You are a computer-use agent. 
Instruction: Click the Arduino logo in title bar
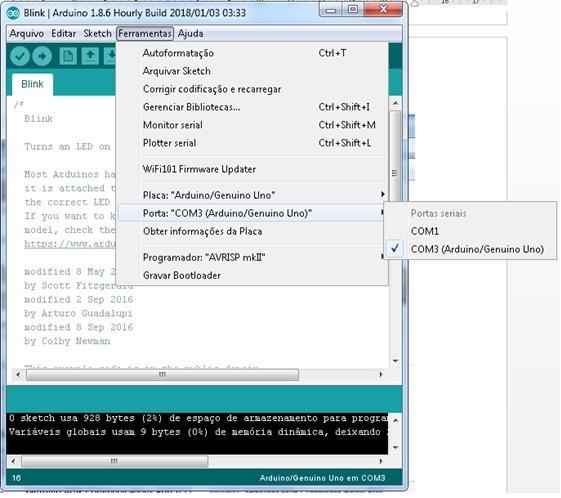click(13, 13)
